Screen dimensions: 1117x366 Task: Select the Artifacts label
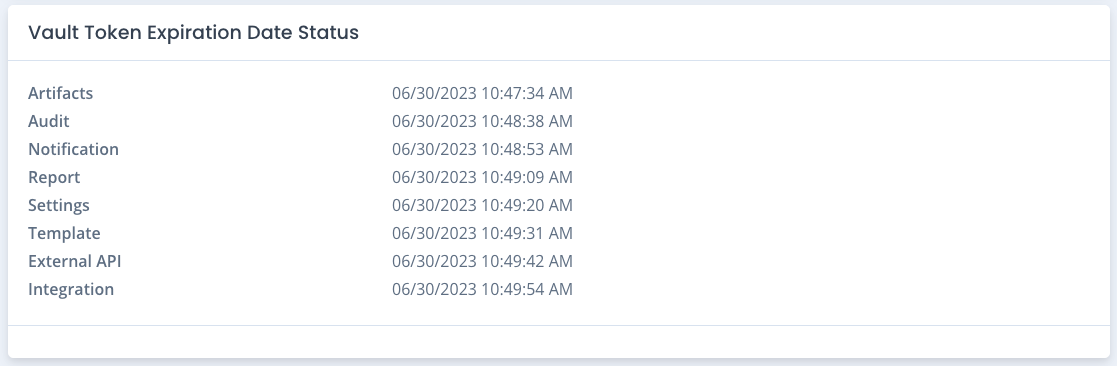[x=61, y=93]
